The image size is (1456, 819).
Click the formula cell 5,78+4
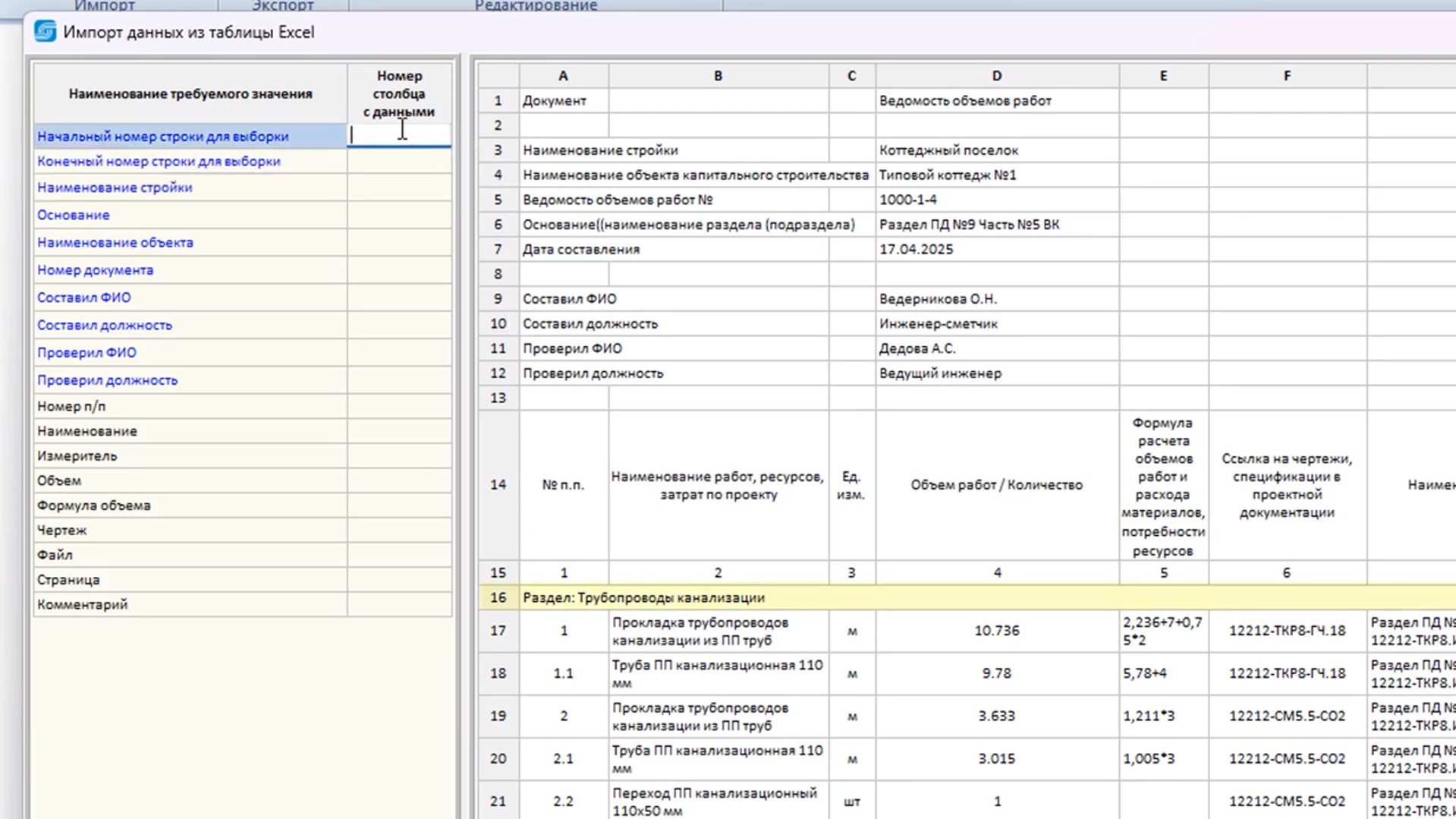(x=1163, y=673)
